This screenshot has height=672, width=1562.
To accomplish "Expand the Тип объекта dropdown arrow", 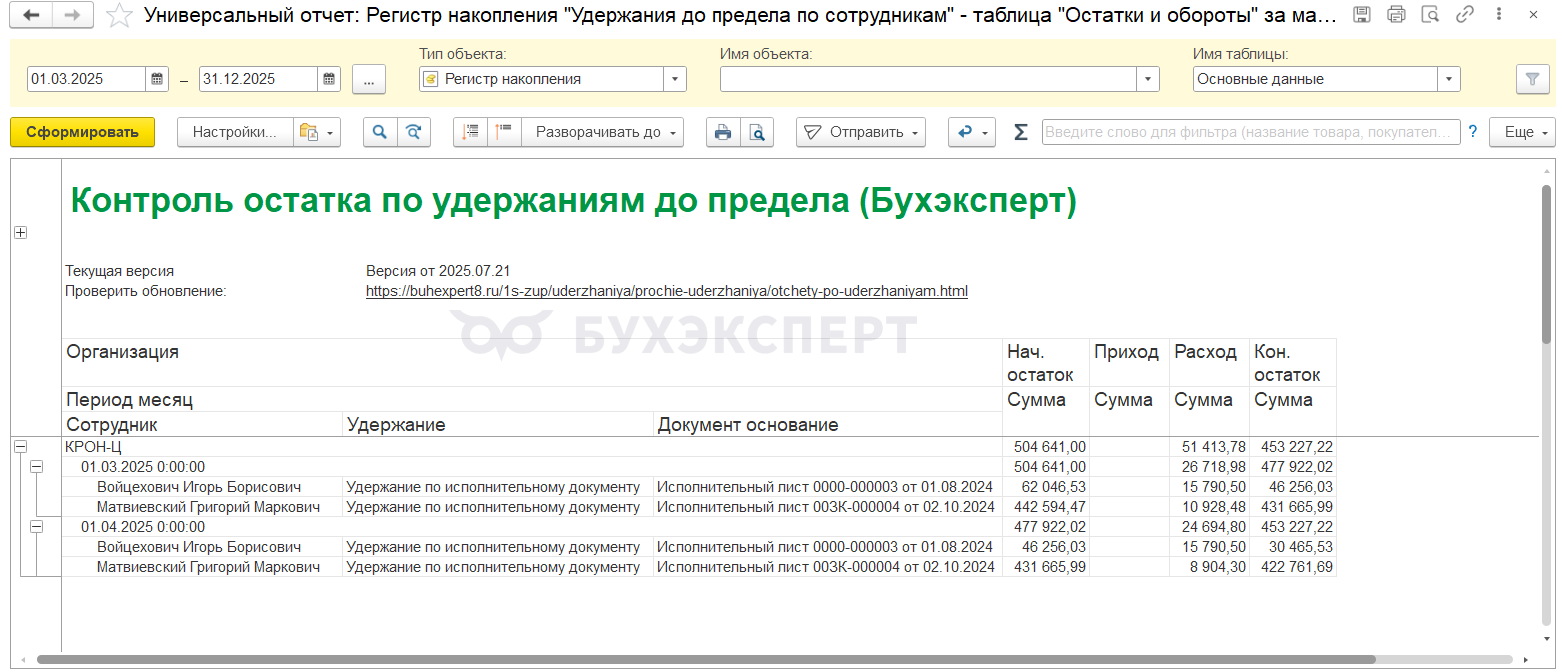I will pos(675,79).
